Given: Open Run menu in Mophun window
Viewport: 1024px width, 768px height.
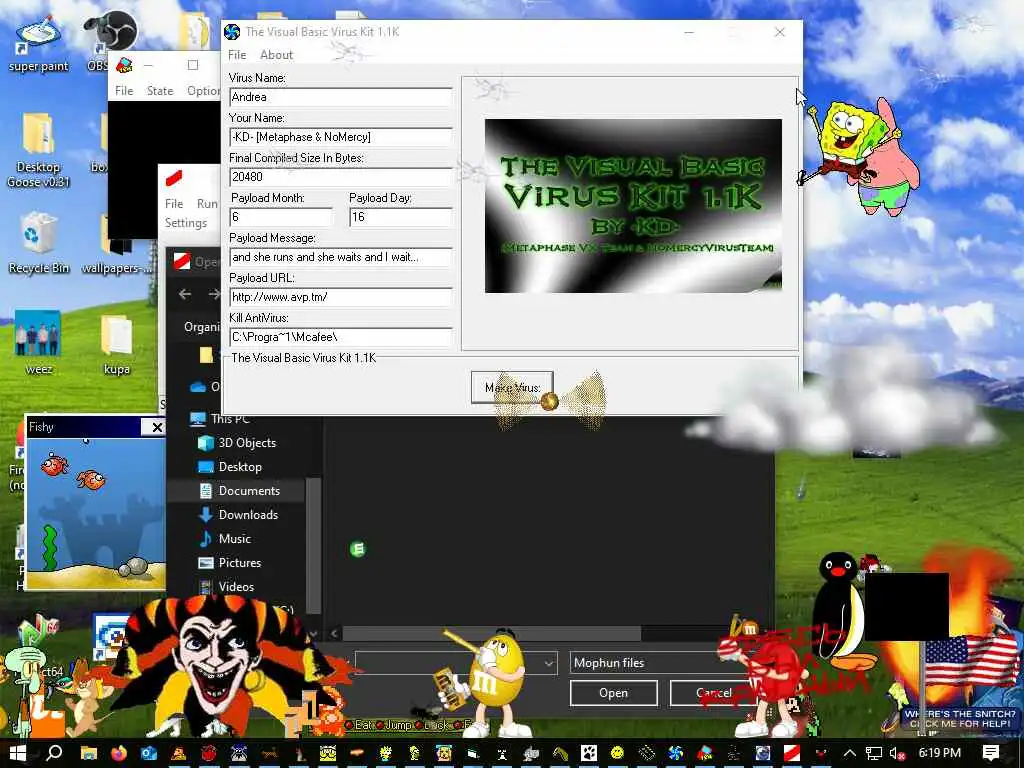Looking at the screenshot, I should tap(207, 204).
